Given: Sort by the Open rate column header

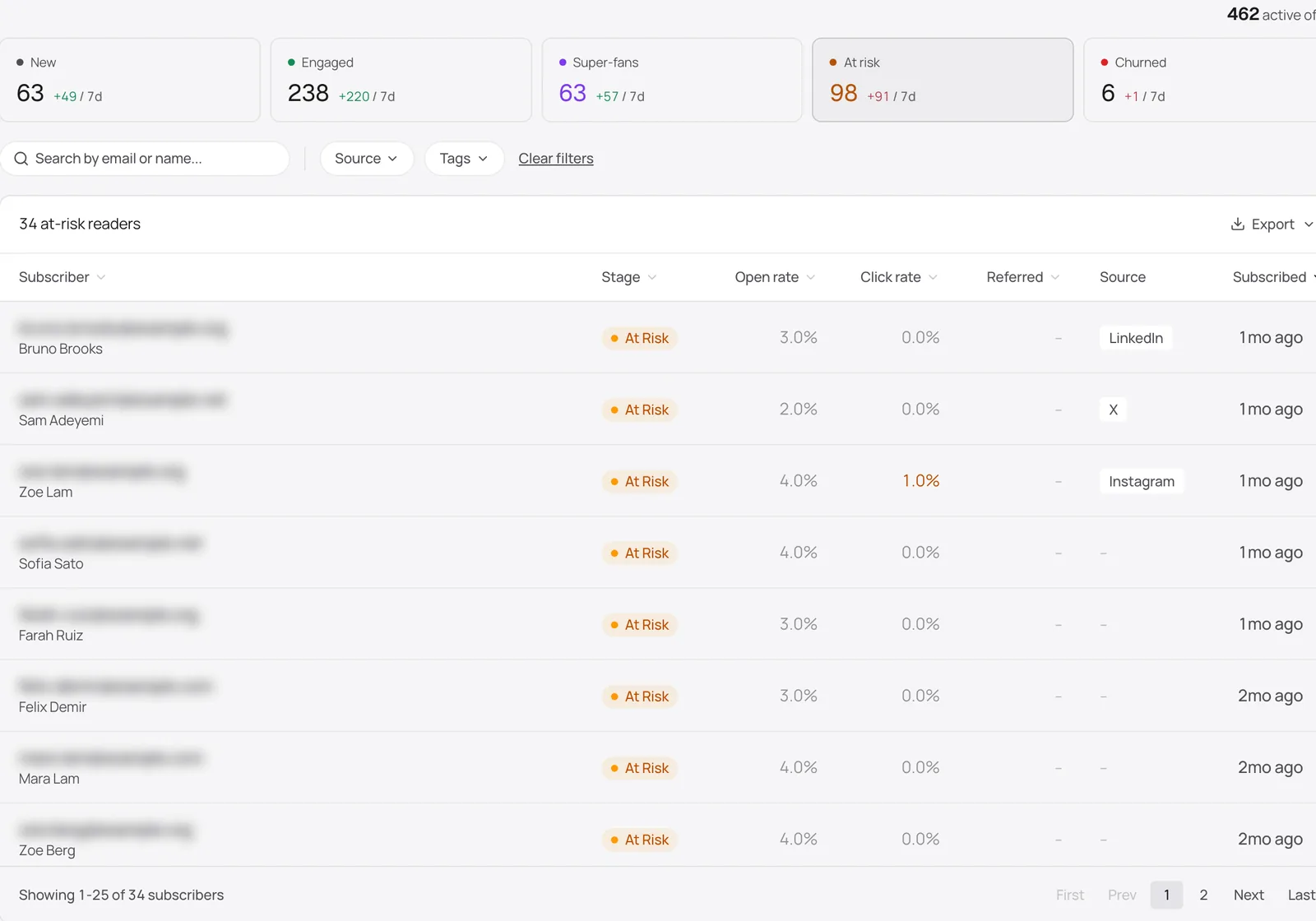Looking at the screenshot, I should click(x=775, y=277).
